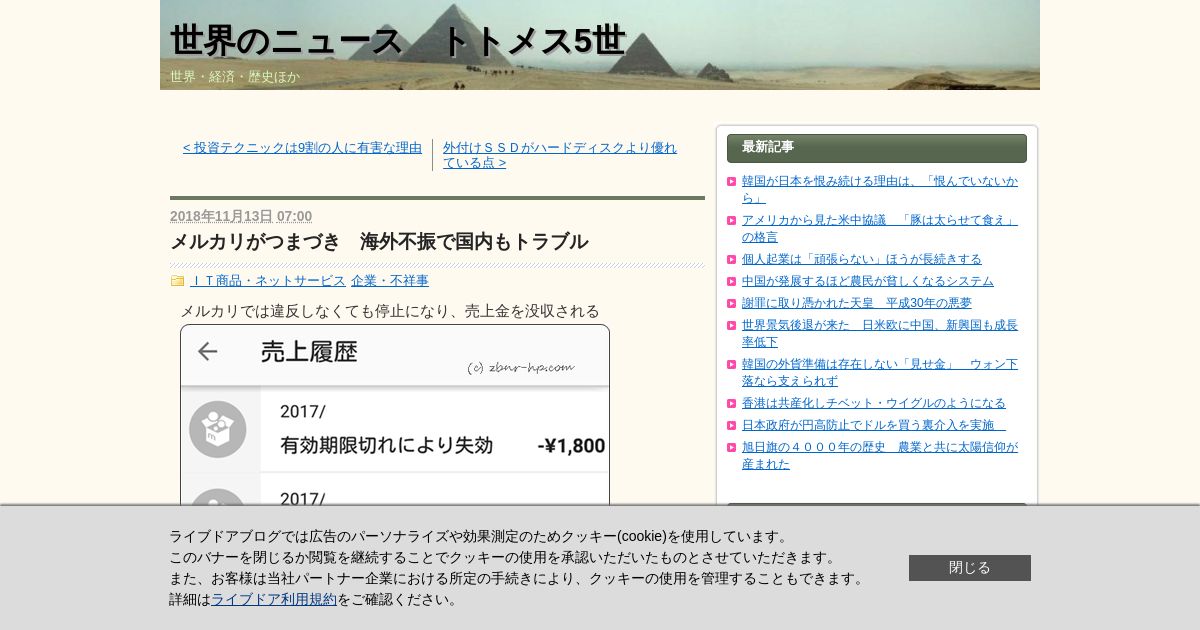Click pink bullet beside 日本政府が円高防止 link

[x=732, y=425]
